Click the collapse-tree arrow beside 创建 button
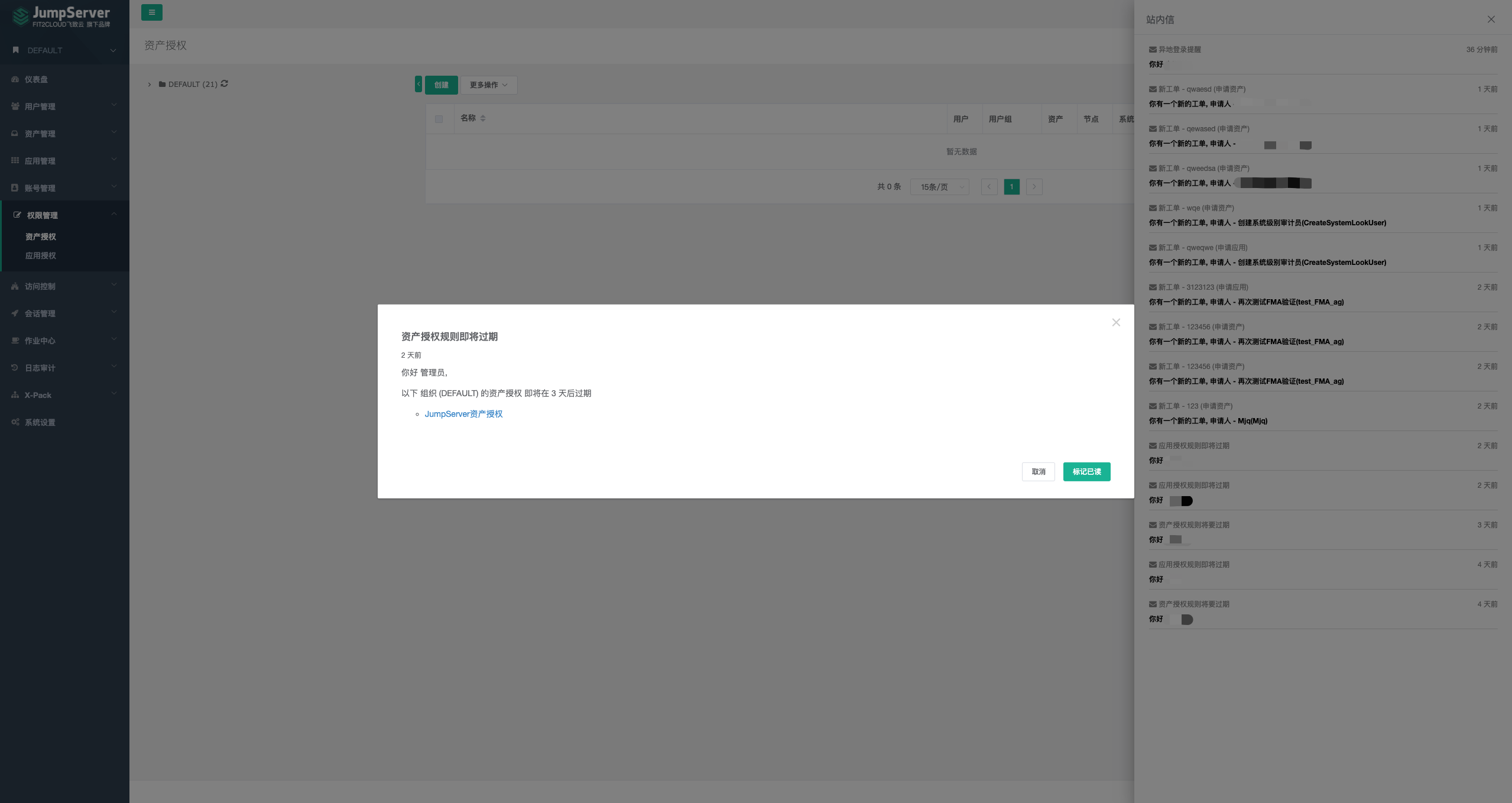1512x803 pixels. tap(418, 85)
